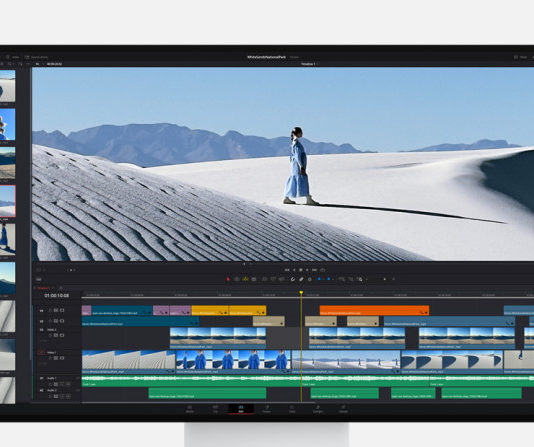Click the Stop button under the viewer
534x447 pixels.
point(301,270)
